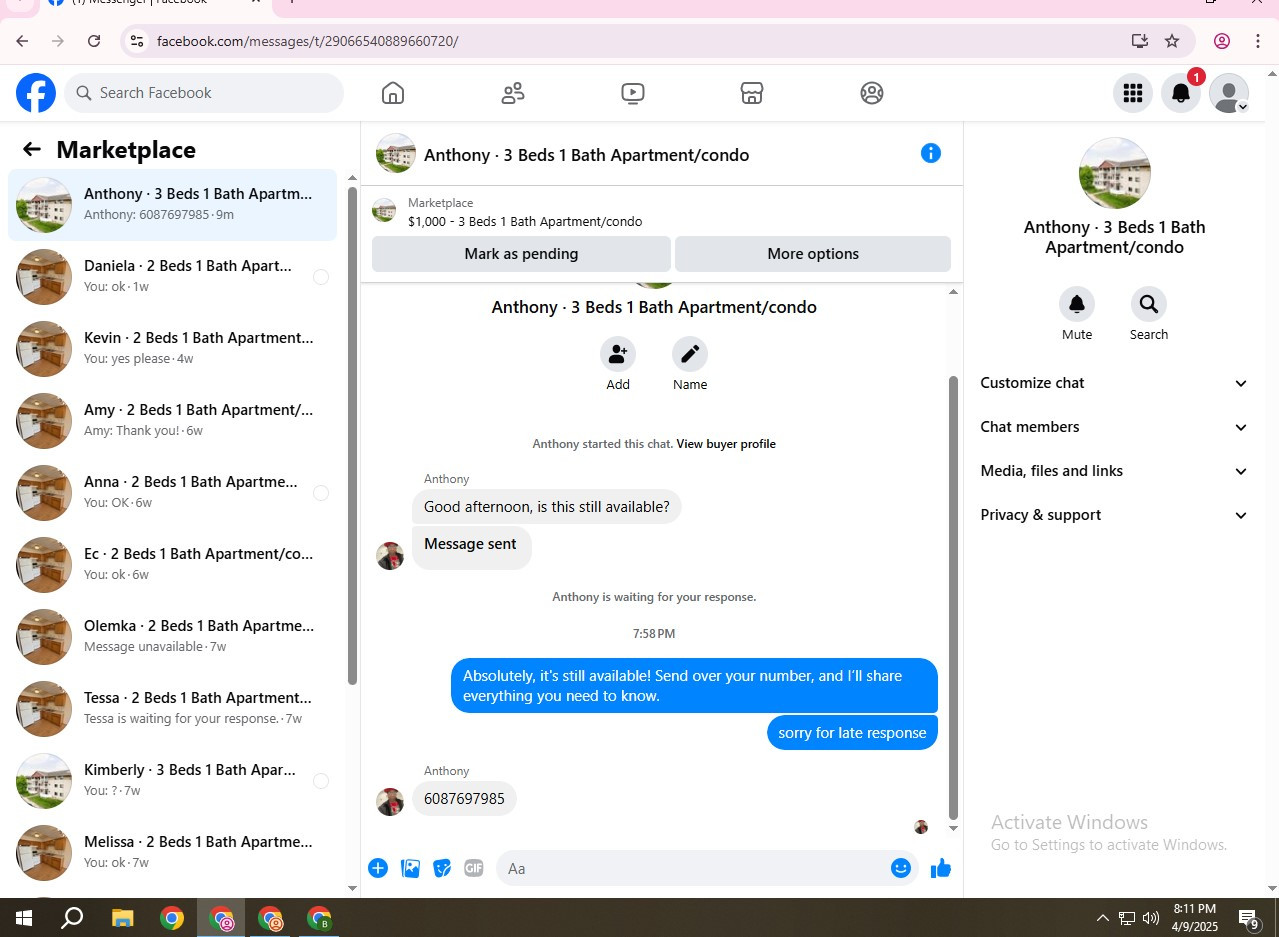Screen dimensions: 1279x937
Task: Expand Media, files and links section
Action: pos(1114,471)
